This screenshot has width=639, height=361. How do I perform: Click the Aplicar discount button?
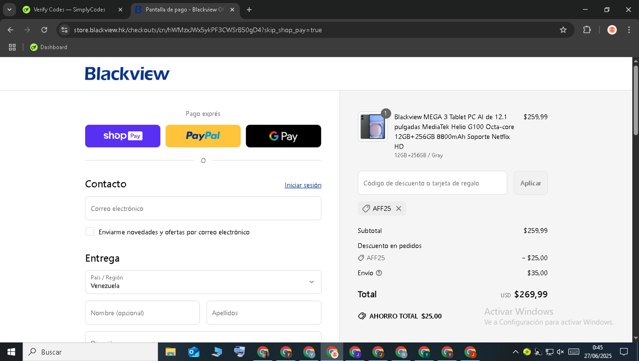click(530, 183)
